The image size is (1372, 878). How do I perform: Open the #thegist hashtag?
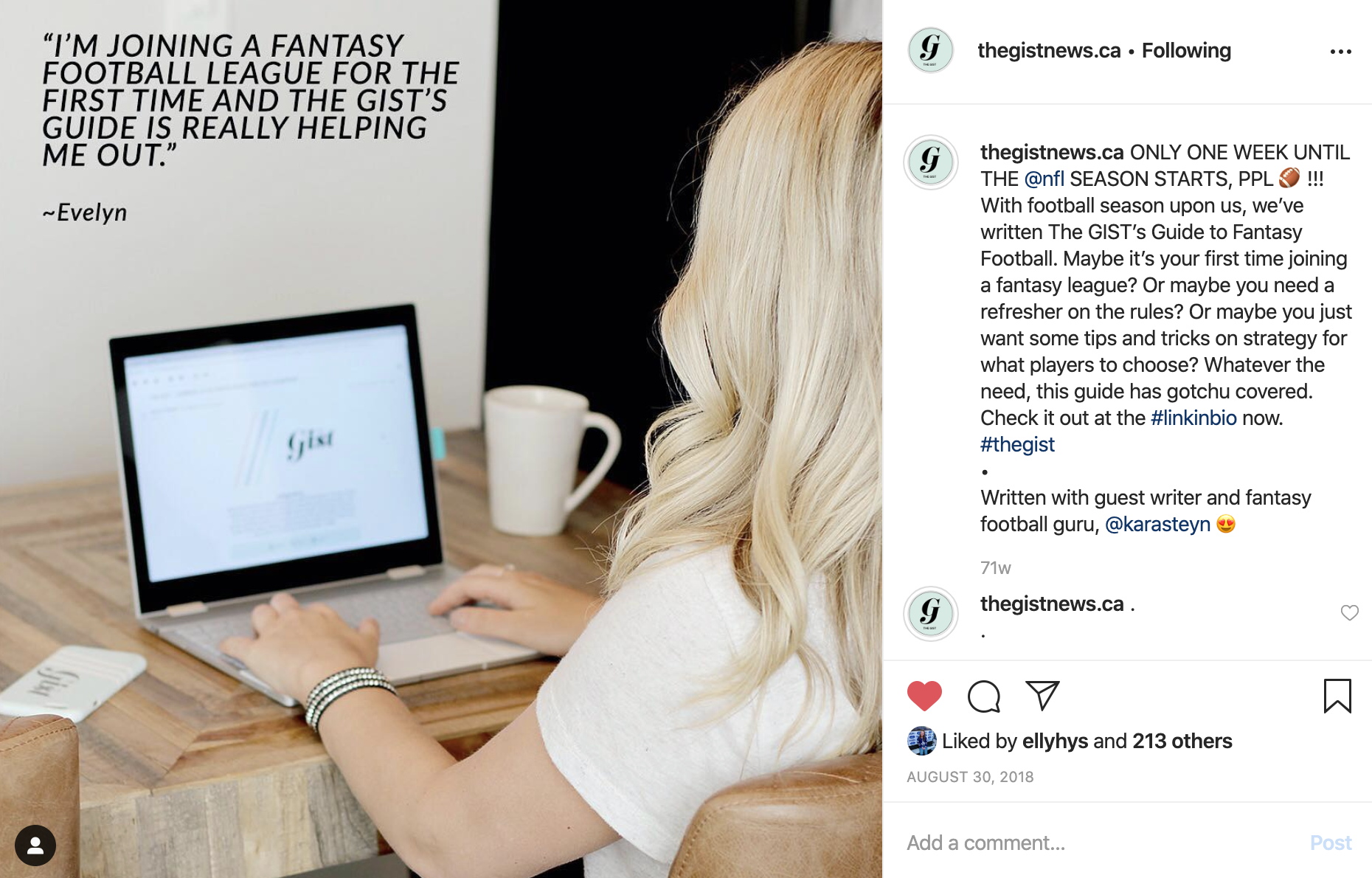[x=1017, y=444]
